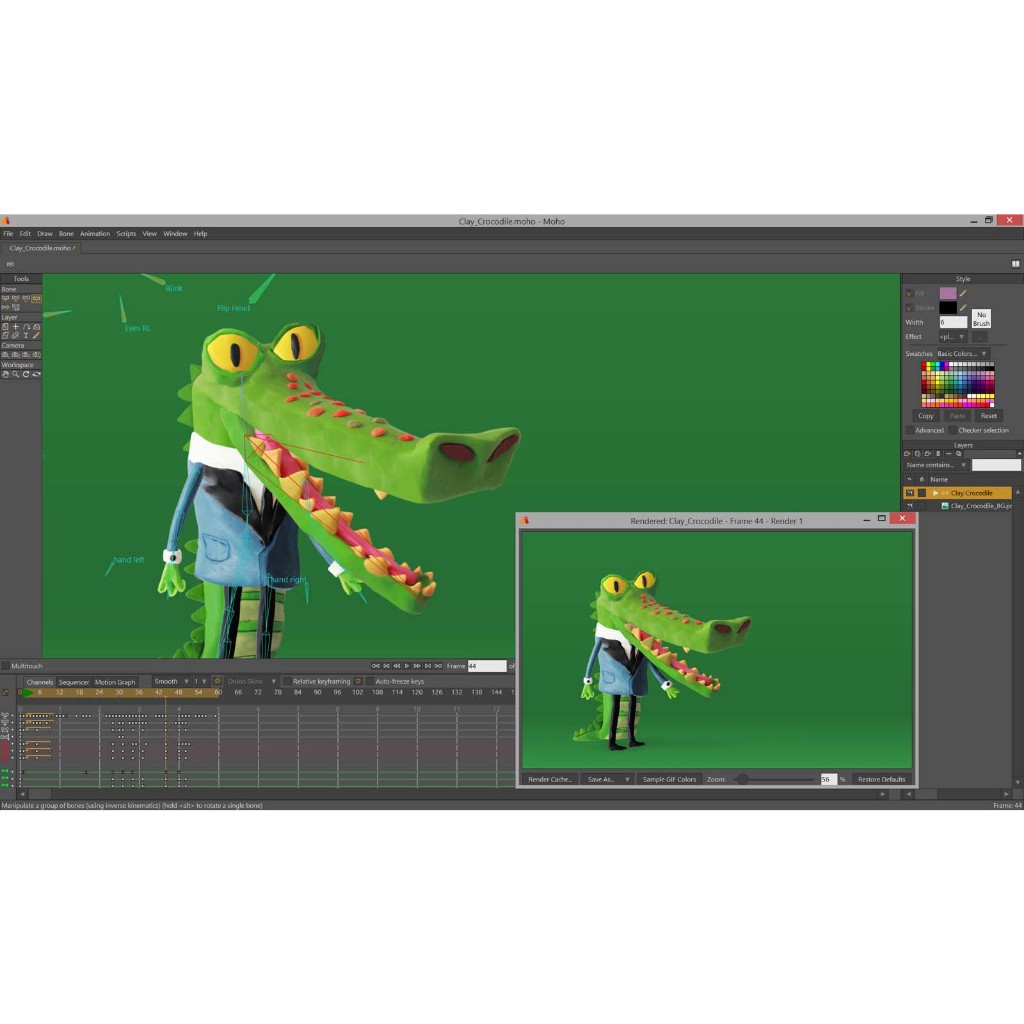This screenshot has width=1024, height=1024.
Task: Click the Sample GIF Colors button
Action: coord(669,779)
